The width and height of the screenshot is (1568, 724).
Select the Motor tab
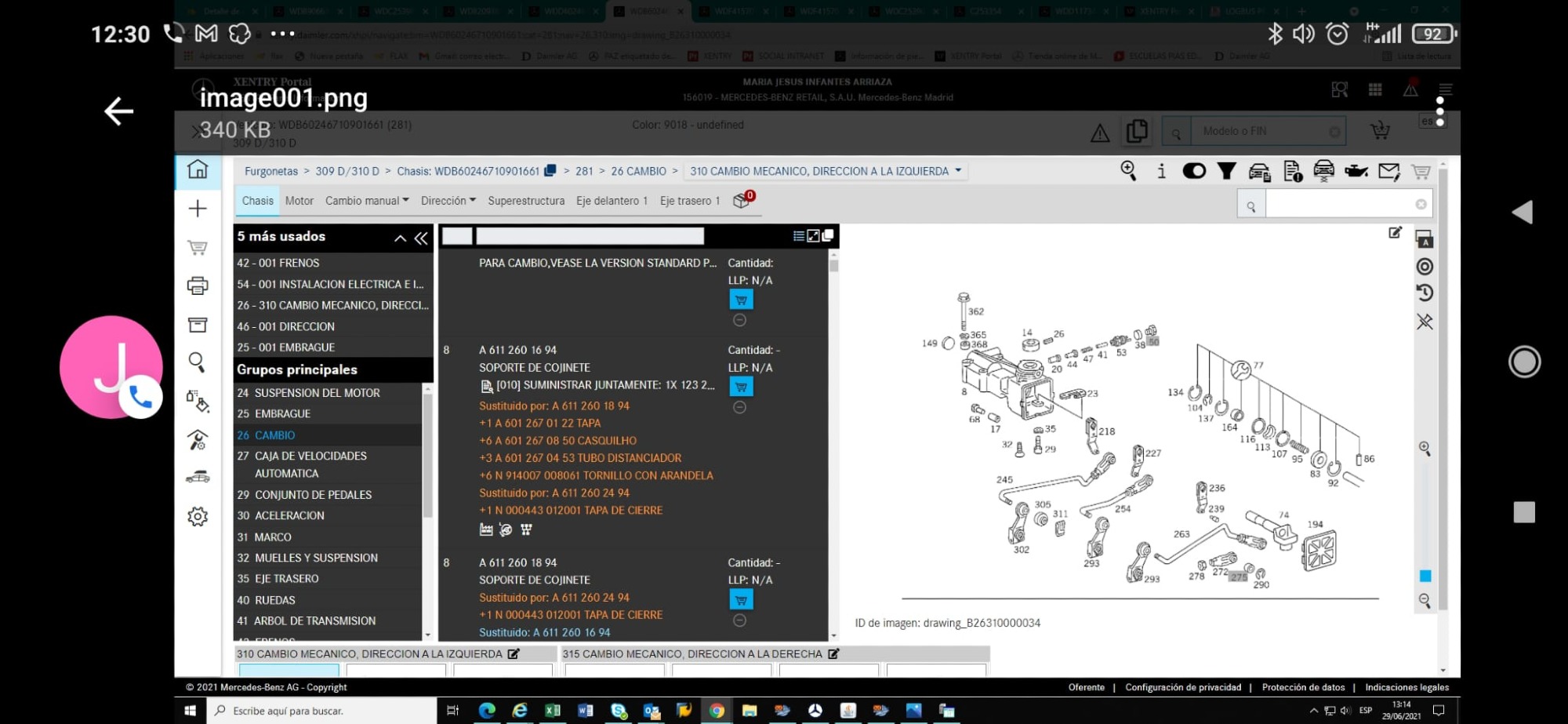point(299,201)
